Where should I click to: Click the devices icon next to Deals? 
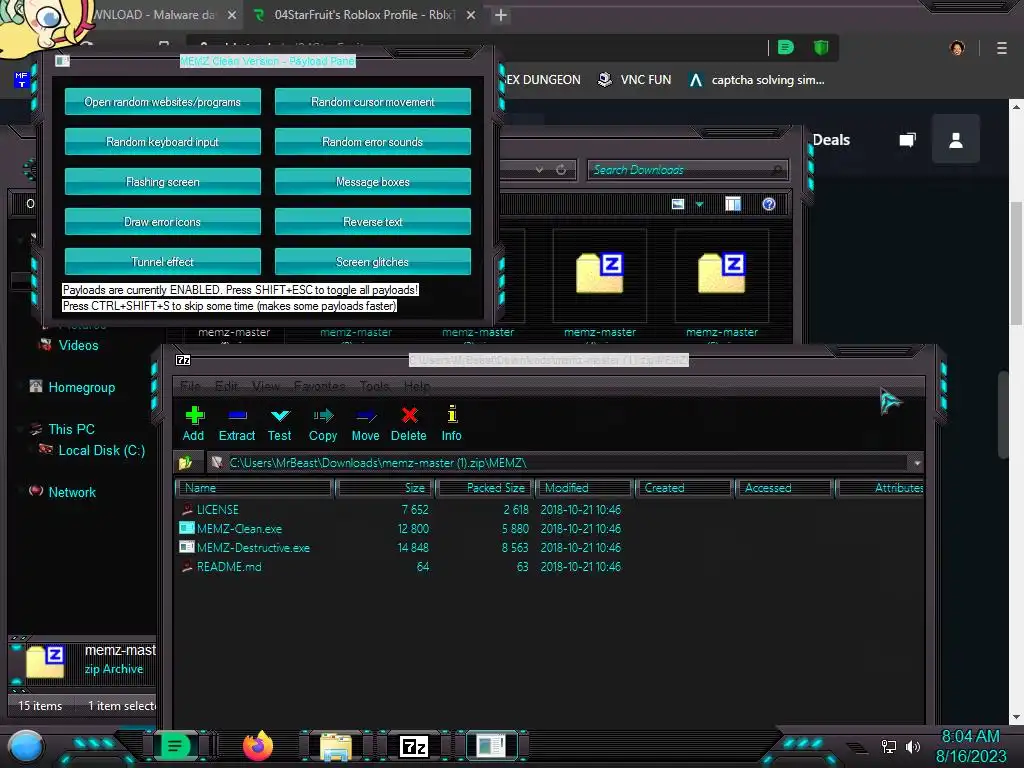click(908, 140)
